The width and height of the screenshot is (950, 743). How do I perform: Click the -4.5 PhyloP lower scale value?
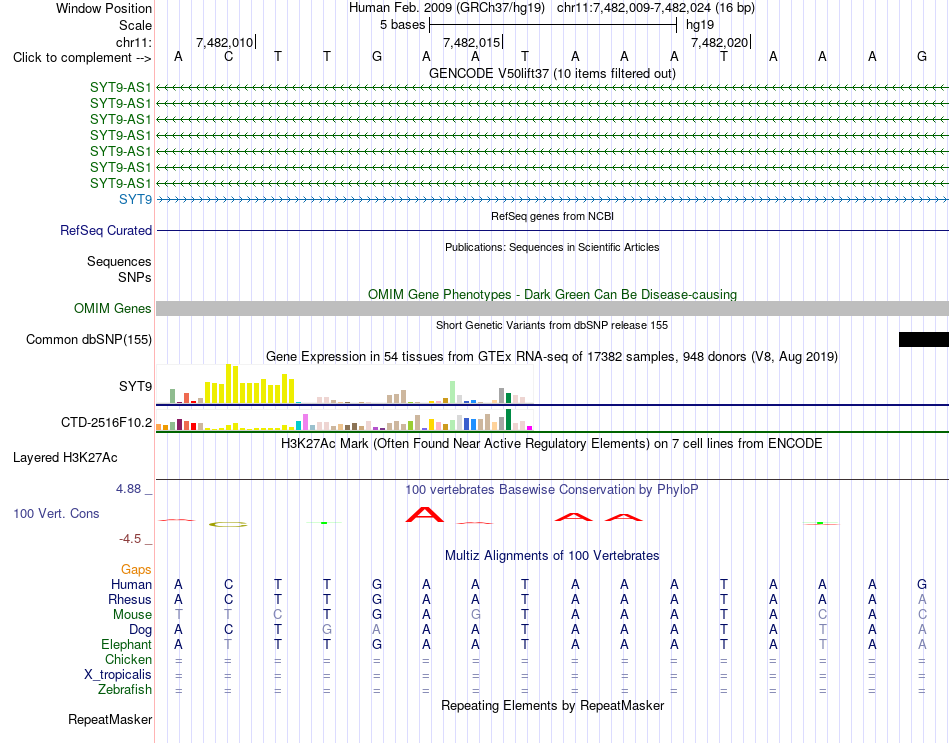click(x=130, y=539)
